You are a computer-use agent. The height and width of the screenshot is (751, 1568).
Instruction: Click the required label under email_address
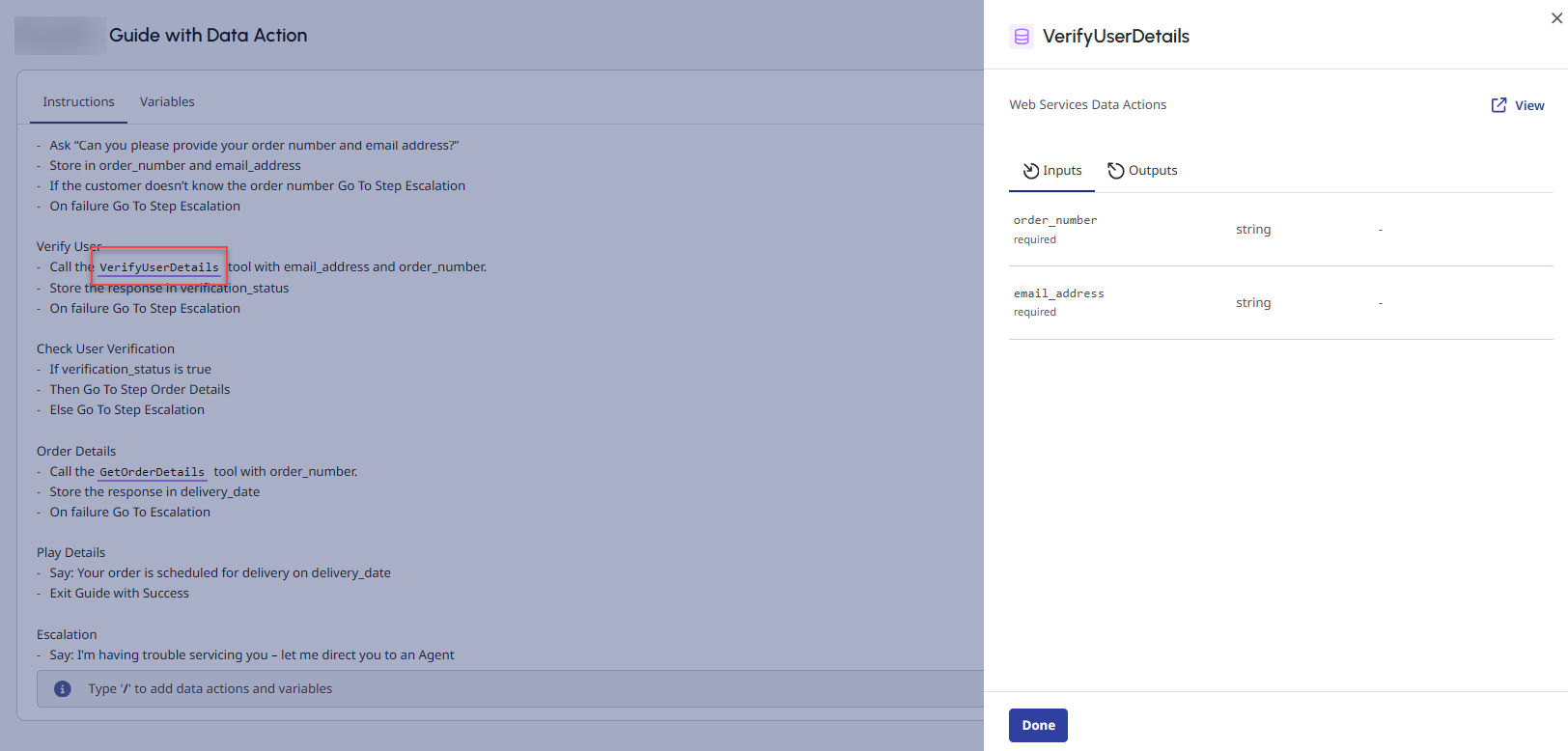click(x=1035, y=312)
